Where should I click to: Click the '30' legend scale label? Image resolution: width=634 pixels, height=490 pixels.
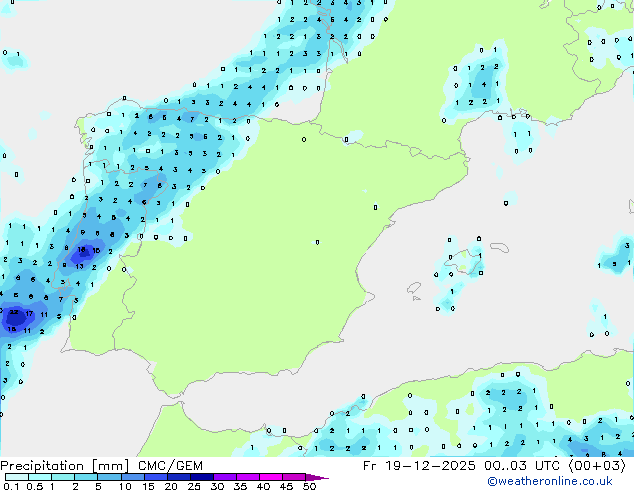click(217, 486)
